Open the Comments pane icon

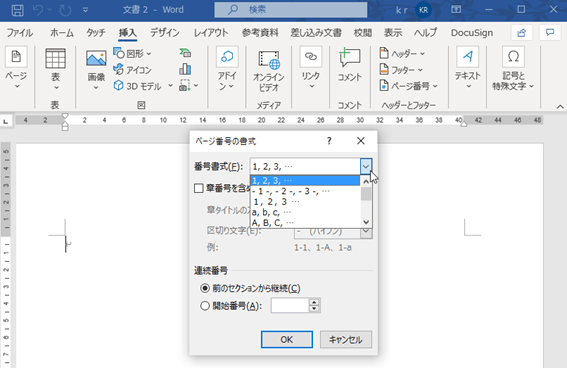coord(550,33)
